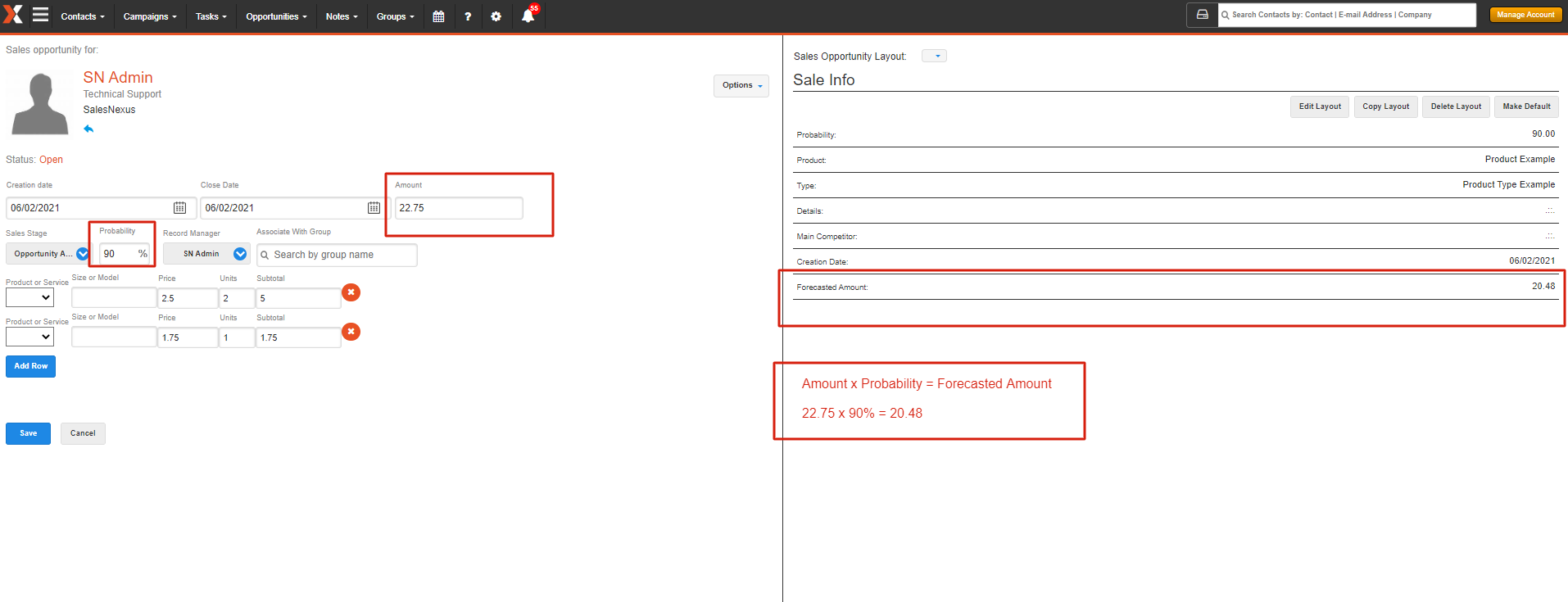Open Close Date calendar picker icon
The width and height of the screenshot is (1568, 602).
click(x=374, y=208)
